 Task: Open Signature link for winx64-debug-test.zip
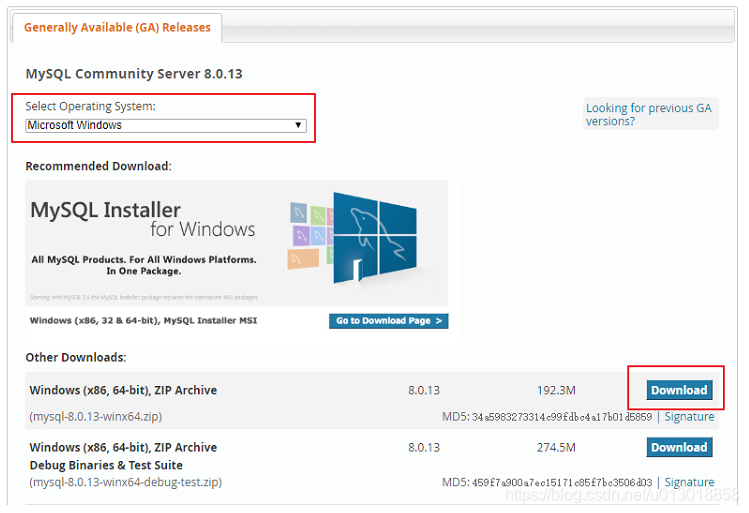point(689,482)
